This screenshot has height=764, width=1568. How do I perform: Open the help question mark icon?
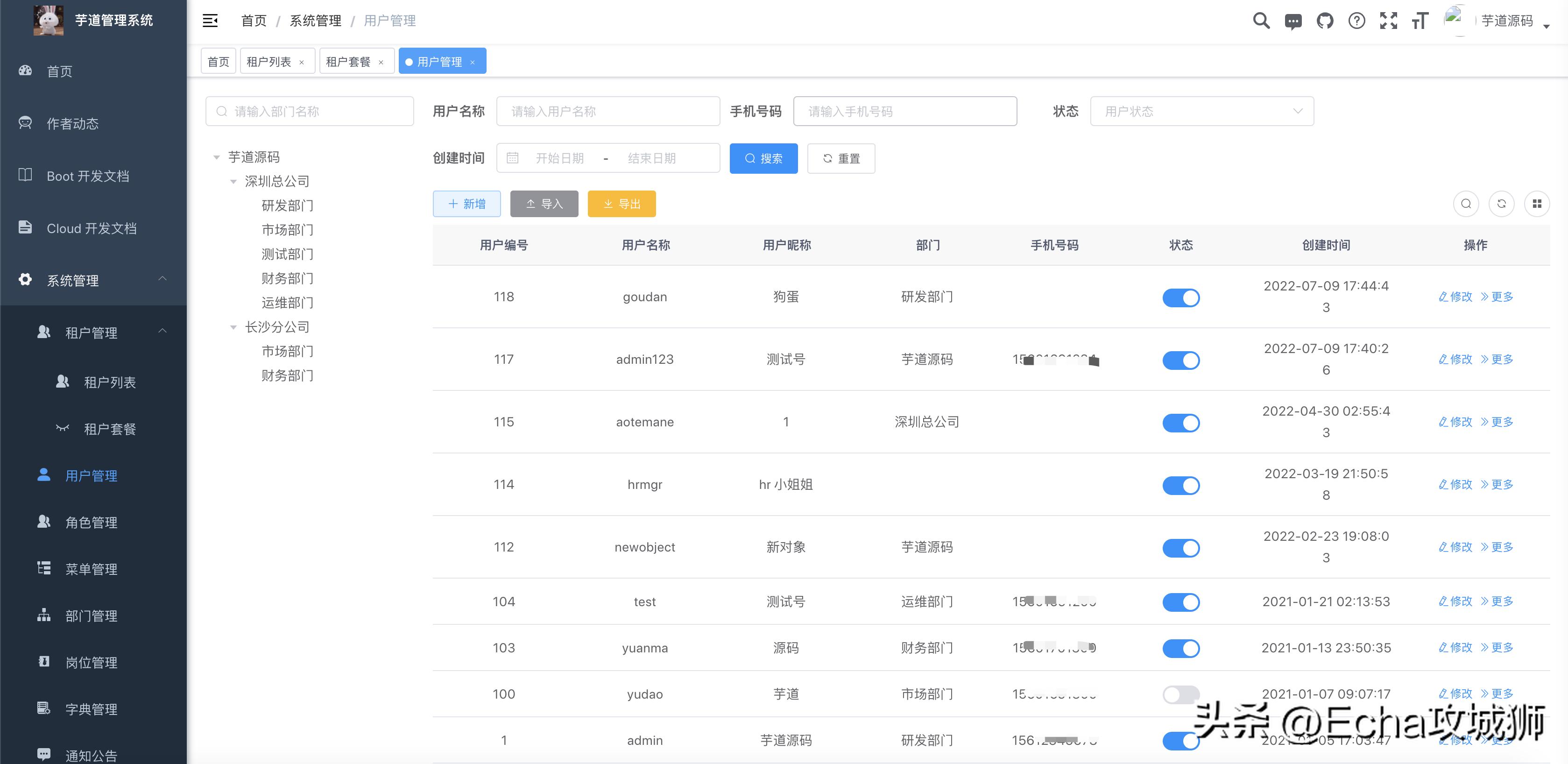coord(1357,20)
